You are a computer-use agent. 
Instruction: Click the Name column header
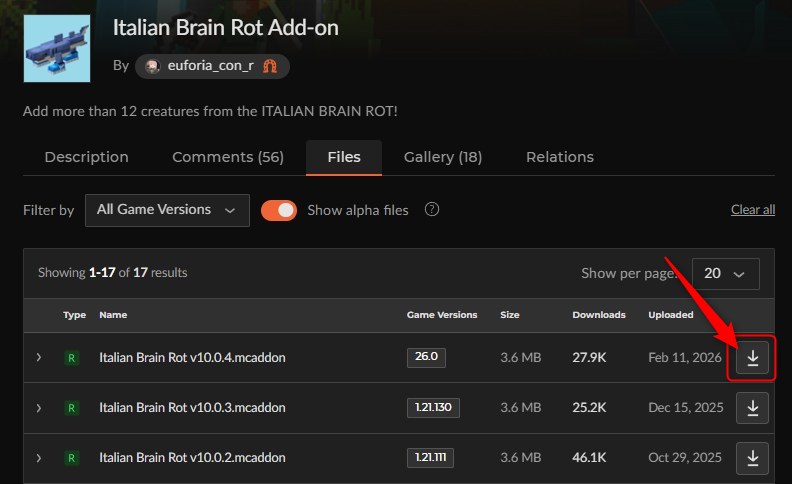pos(113,315)
